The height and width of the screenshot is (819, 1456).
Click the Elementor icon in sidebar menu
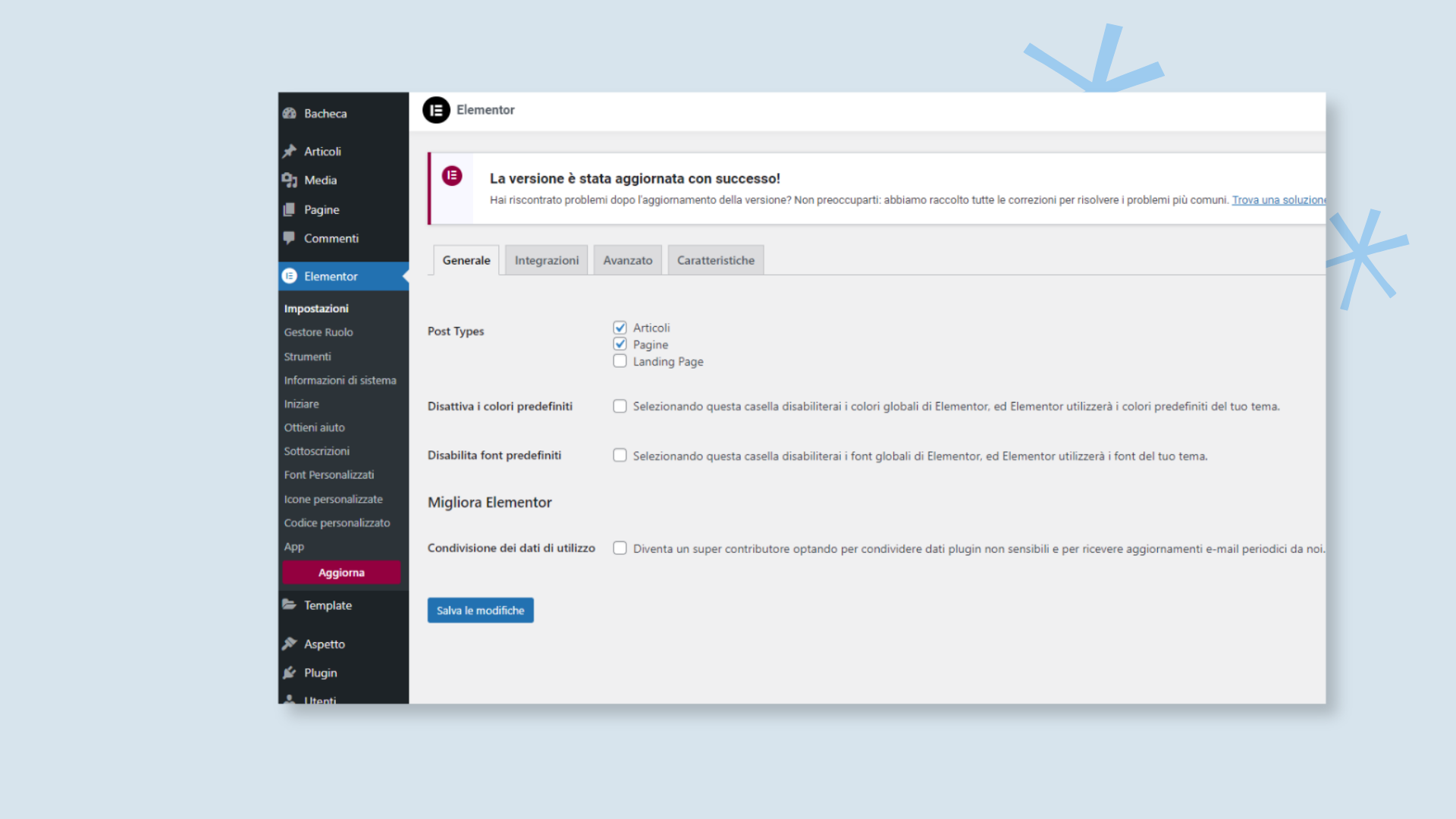tap(291, 275)
